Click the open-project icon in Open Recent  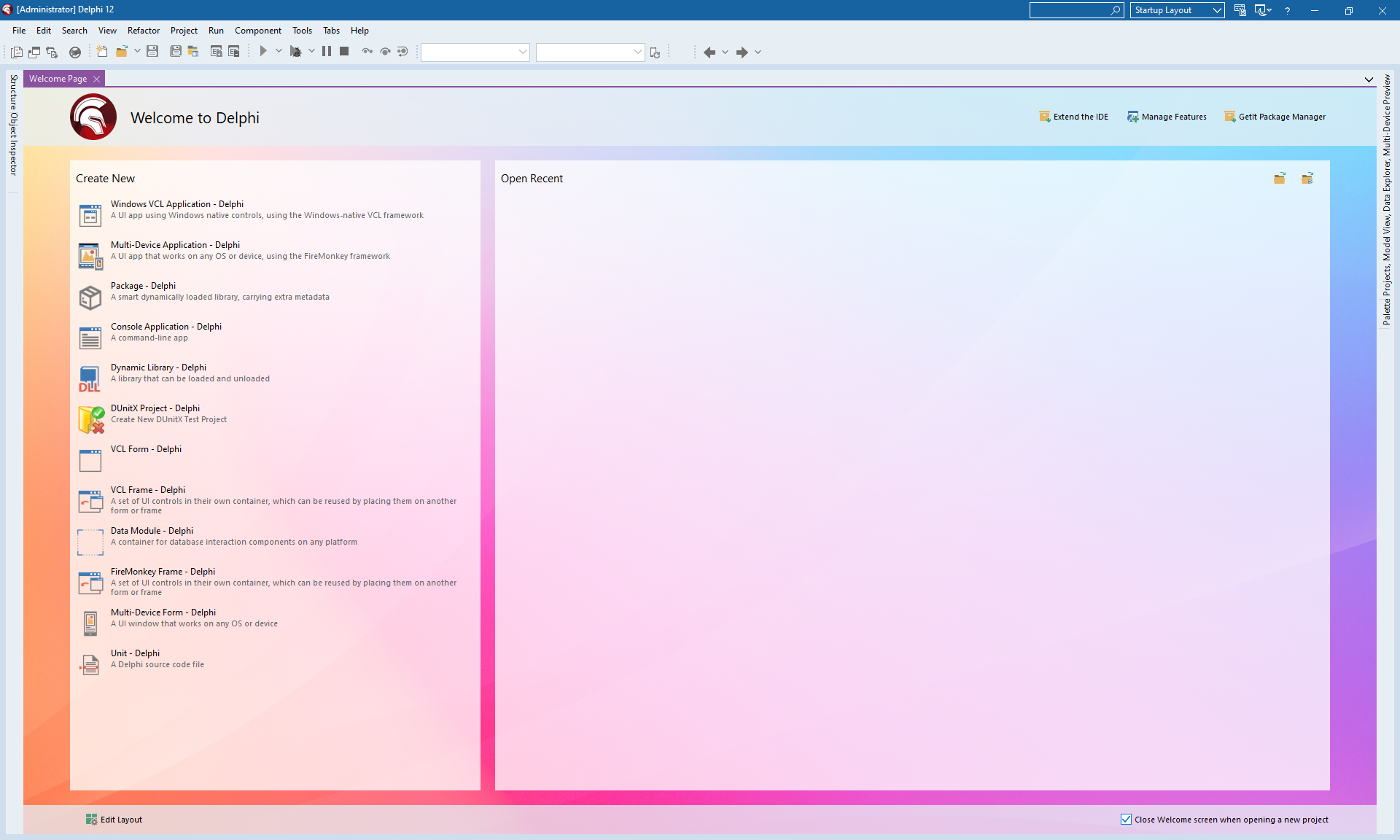click(1307, 179)
